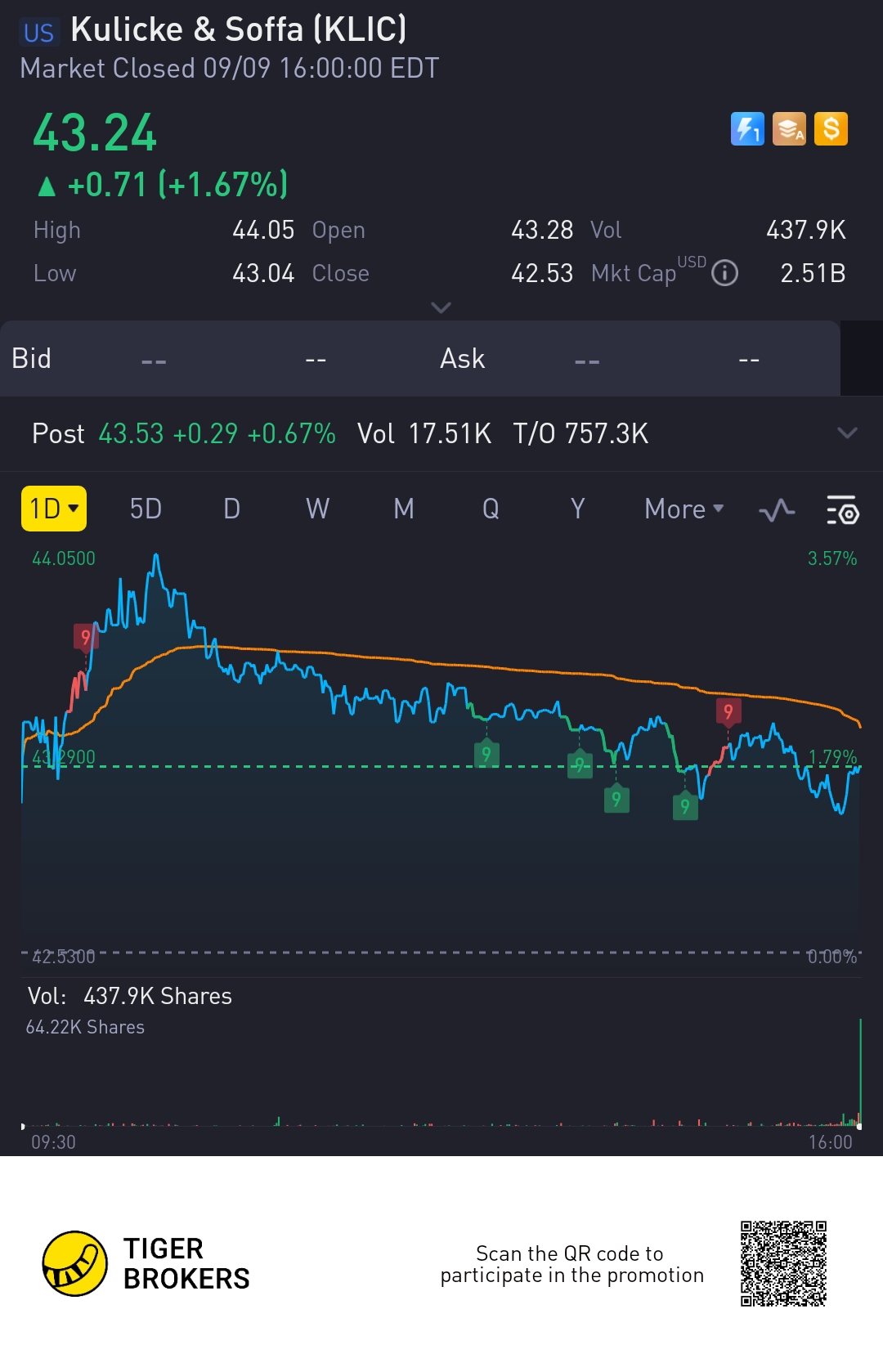
Task: Tap the Tiger Brokers logo
Action: [x=75, y=1263]
